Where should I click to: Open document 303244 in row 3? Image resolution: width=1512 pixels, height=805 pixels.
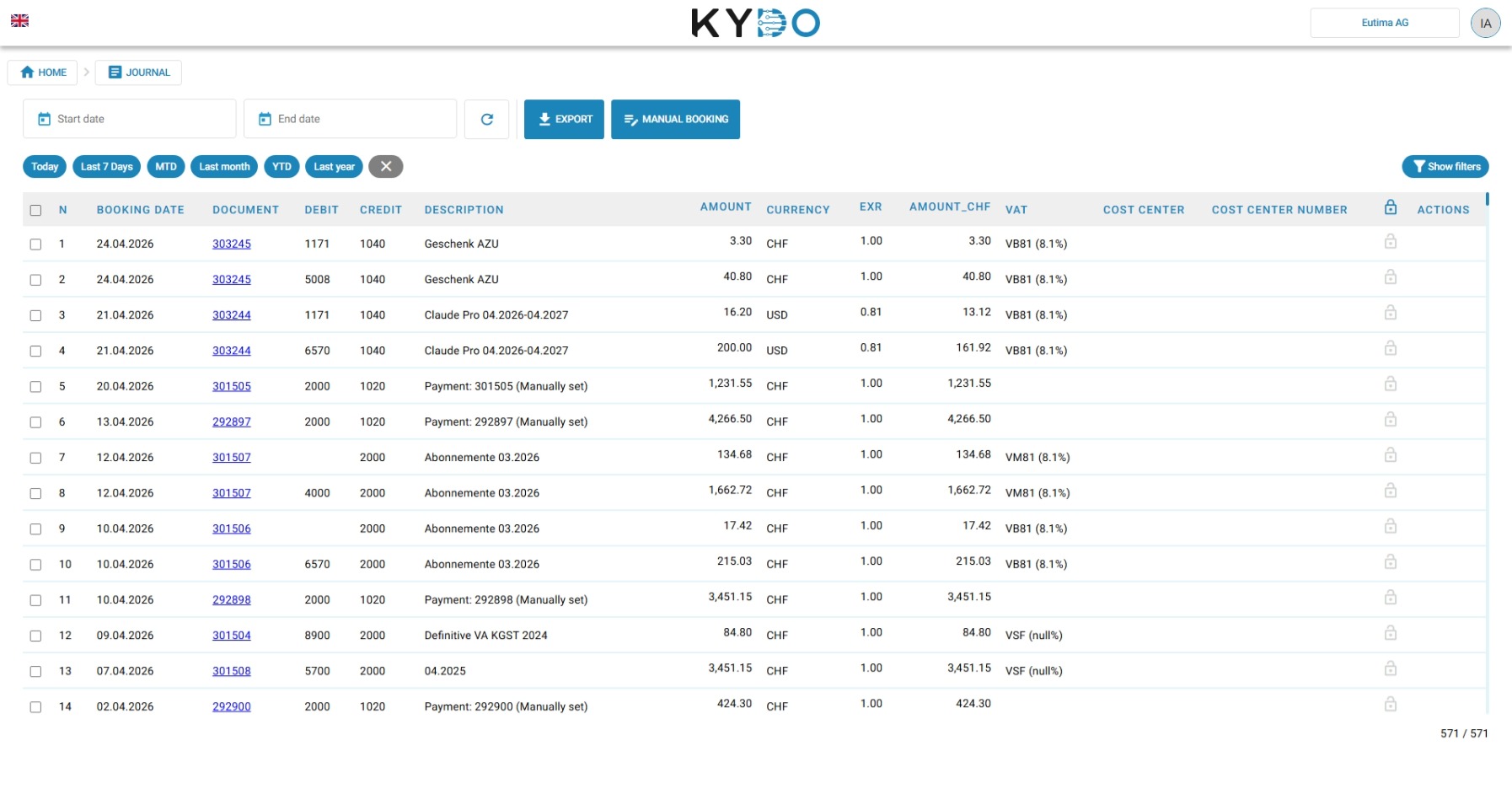(x=232, y=315)
